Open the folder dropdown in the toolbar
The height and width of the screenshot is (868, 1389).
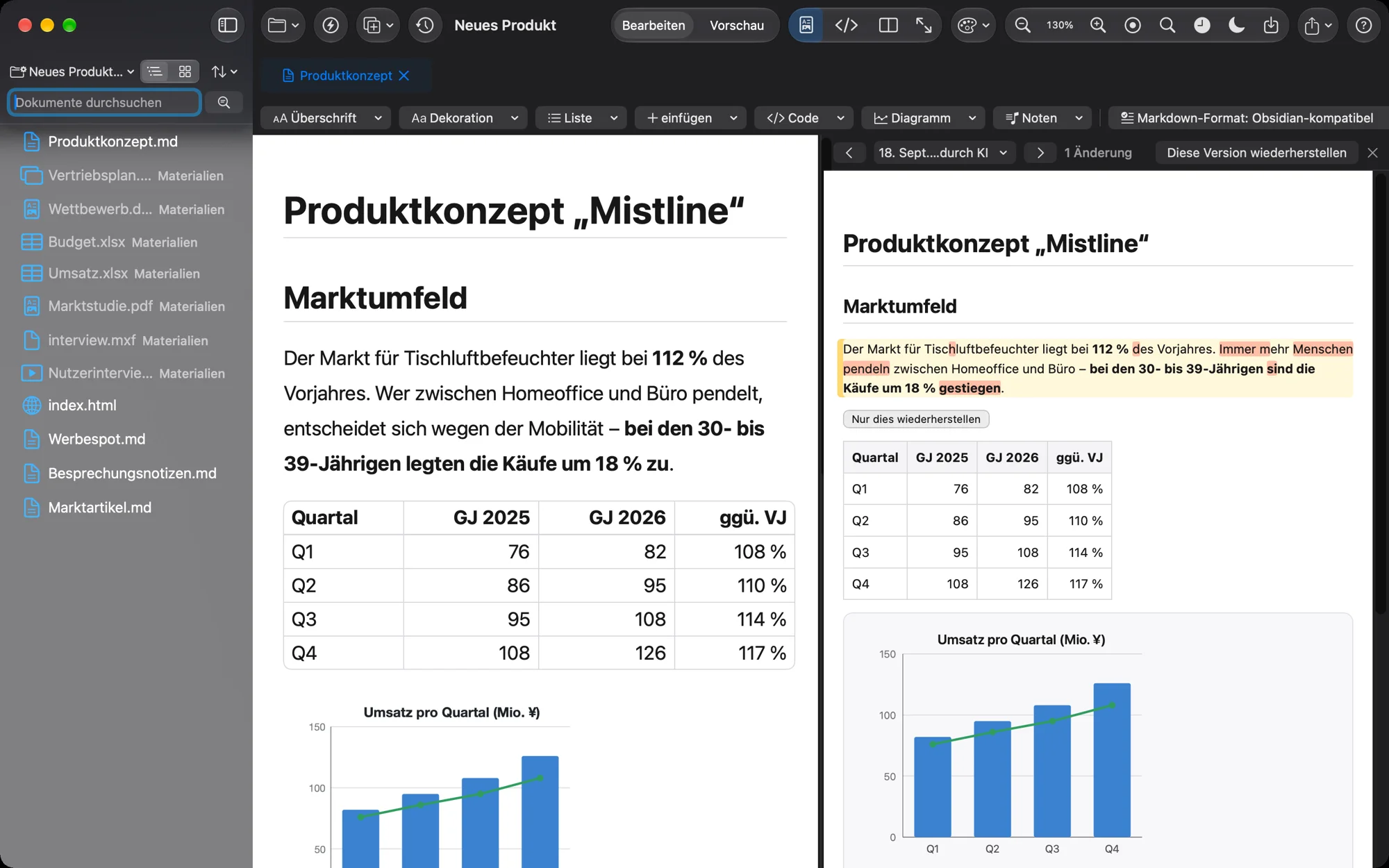point(283,26)
